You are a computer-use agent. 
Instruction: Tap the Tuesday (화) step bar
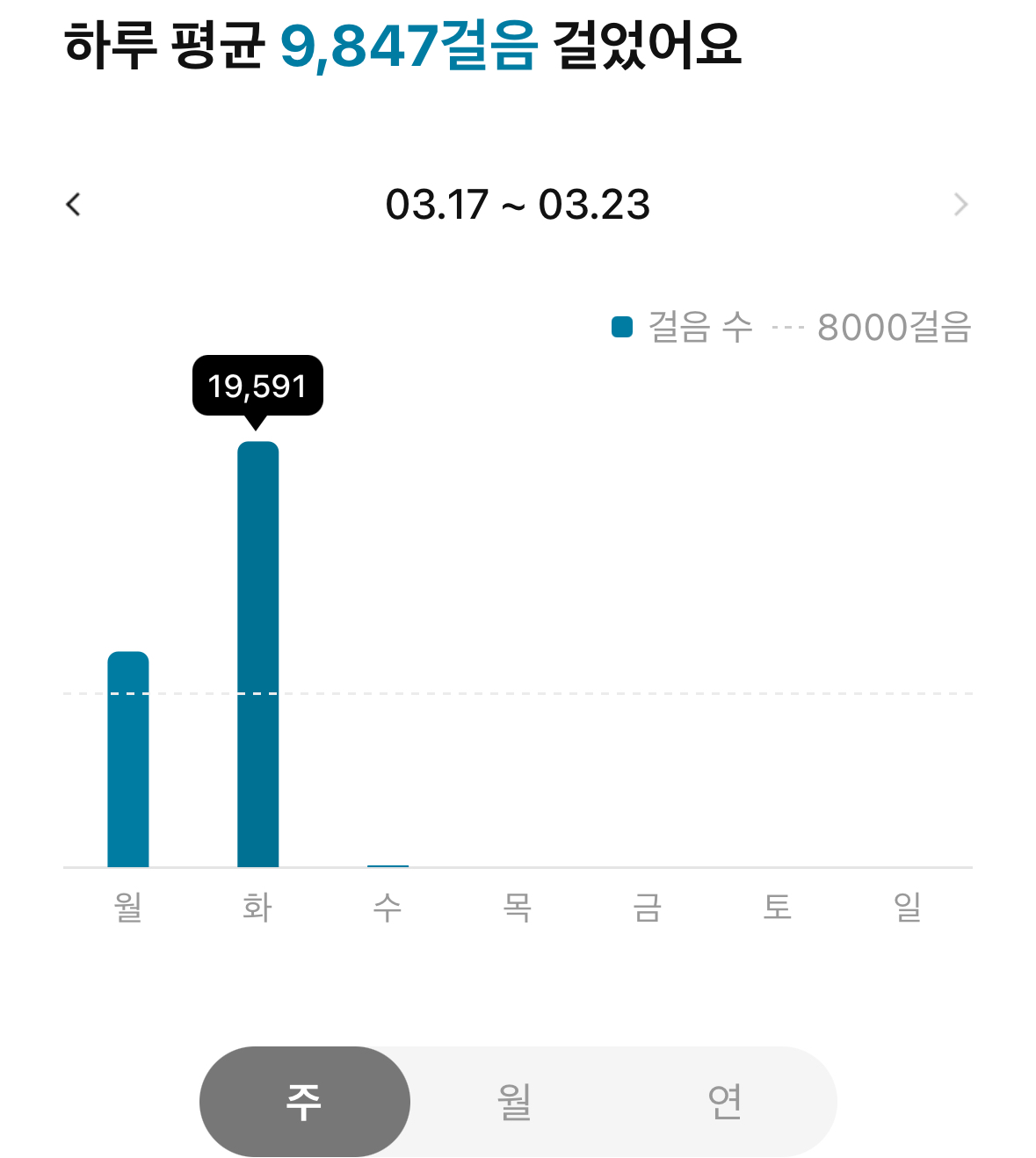click(x=258, y=654)
